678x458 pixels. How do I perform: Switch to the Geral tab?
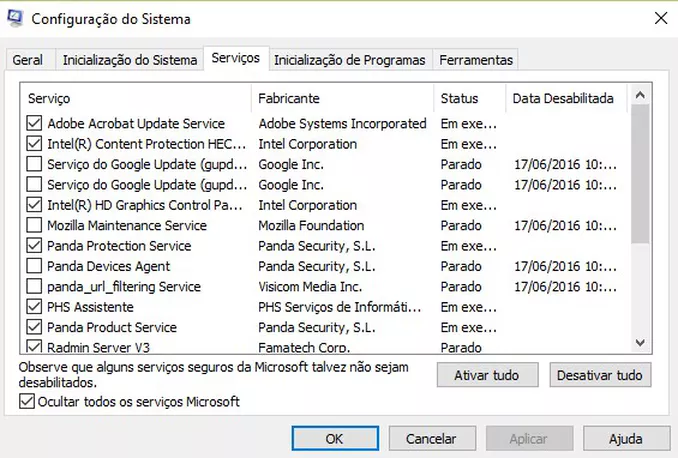[x=28, y=60]
